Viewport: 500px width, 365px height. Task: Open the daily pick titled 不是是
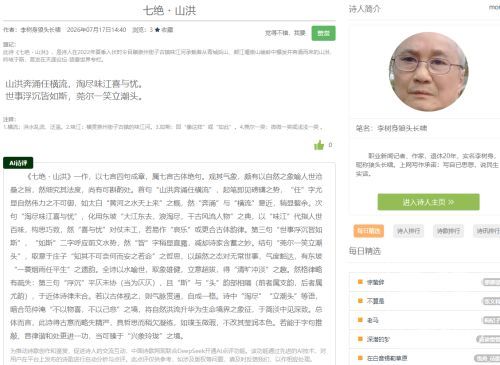pos(375,301)
